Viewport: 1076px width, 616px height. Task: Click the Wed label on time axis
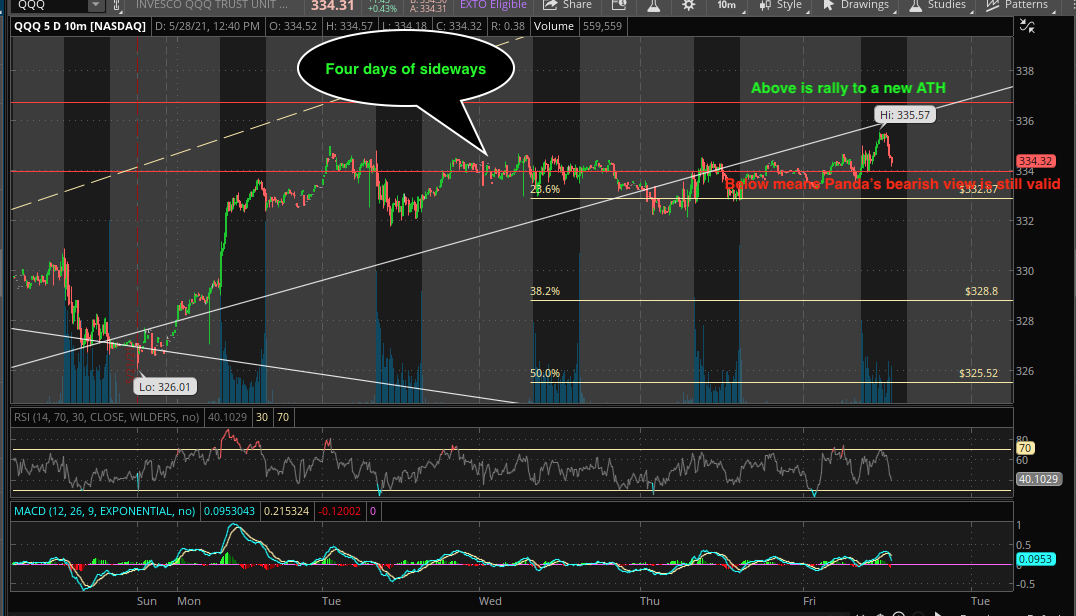[x=490, y=601]
